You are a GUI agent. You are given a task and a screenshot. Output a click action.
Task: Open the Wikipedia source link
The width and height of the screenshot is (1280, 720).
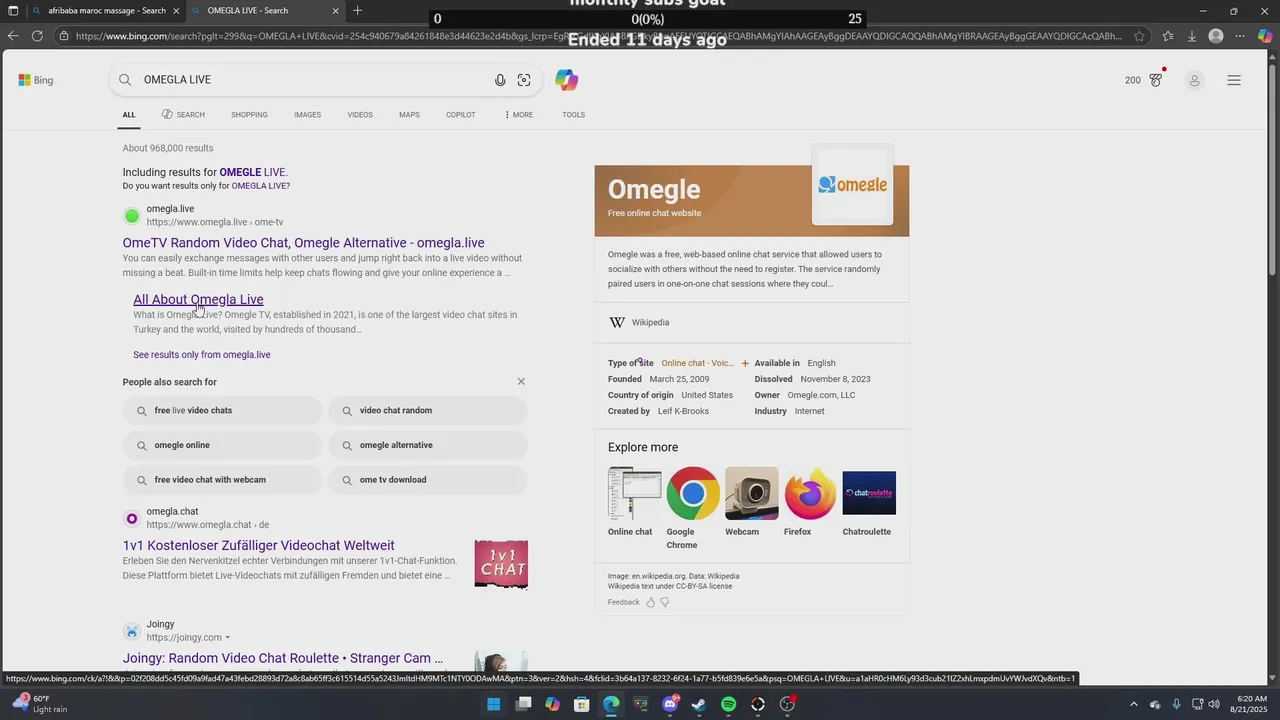[x=650, y=322]
